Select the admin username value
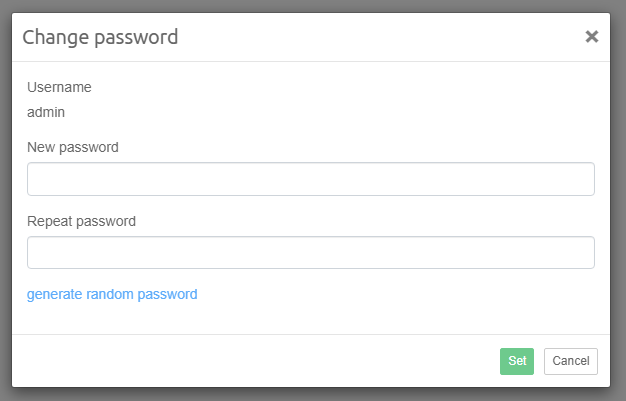 [46, 113]
